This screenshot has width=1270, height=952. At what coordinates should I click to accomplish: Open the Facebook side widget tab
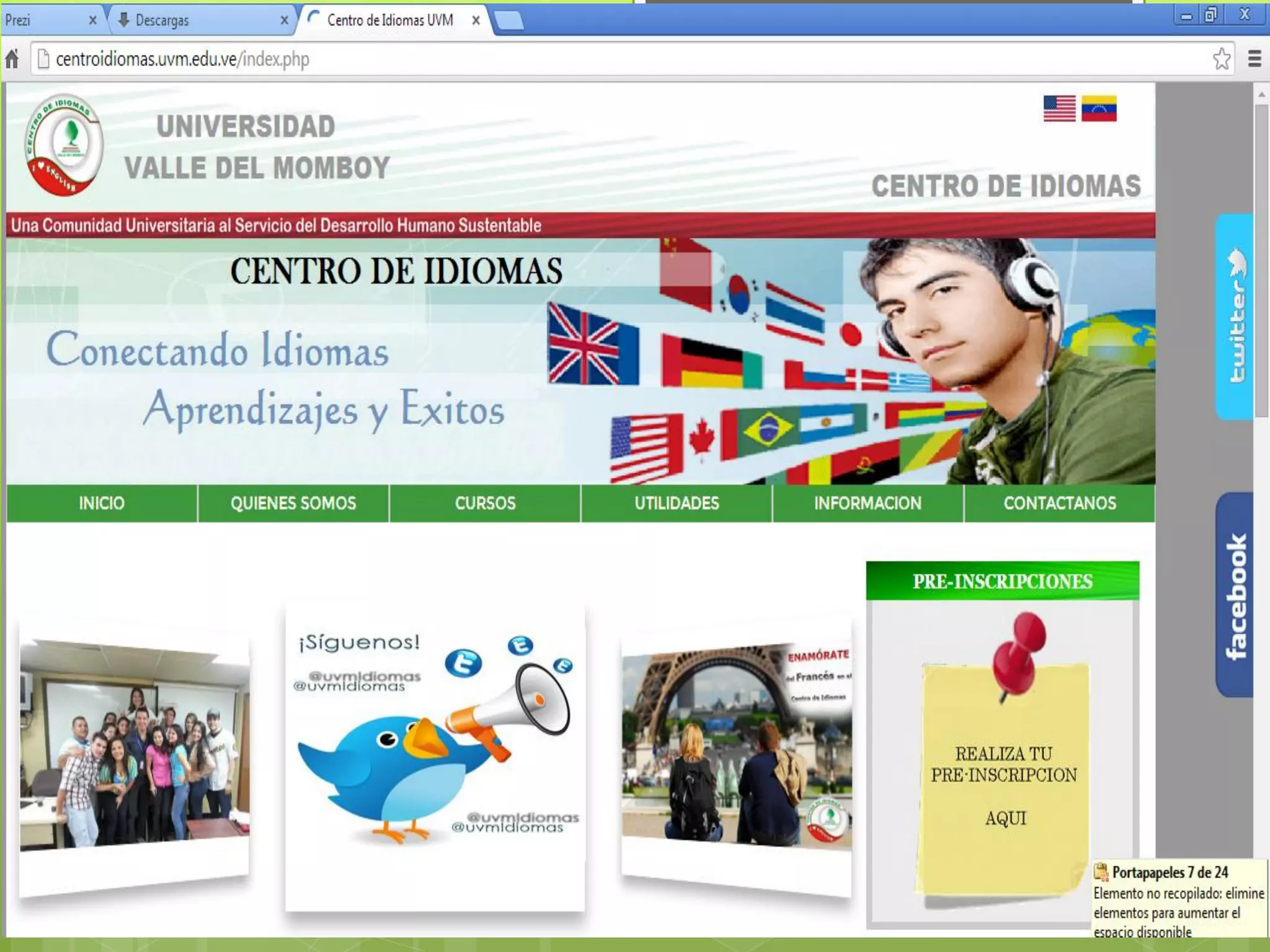click(x=1235, y=595)
